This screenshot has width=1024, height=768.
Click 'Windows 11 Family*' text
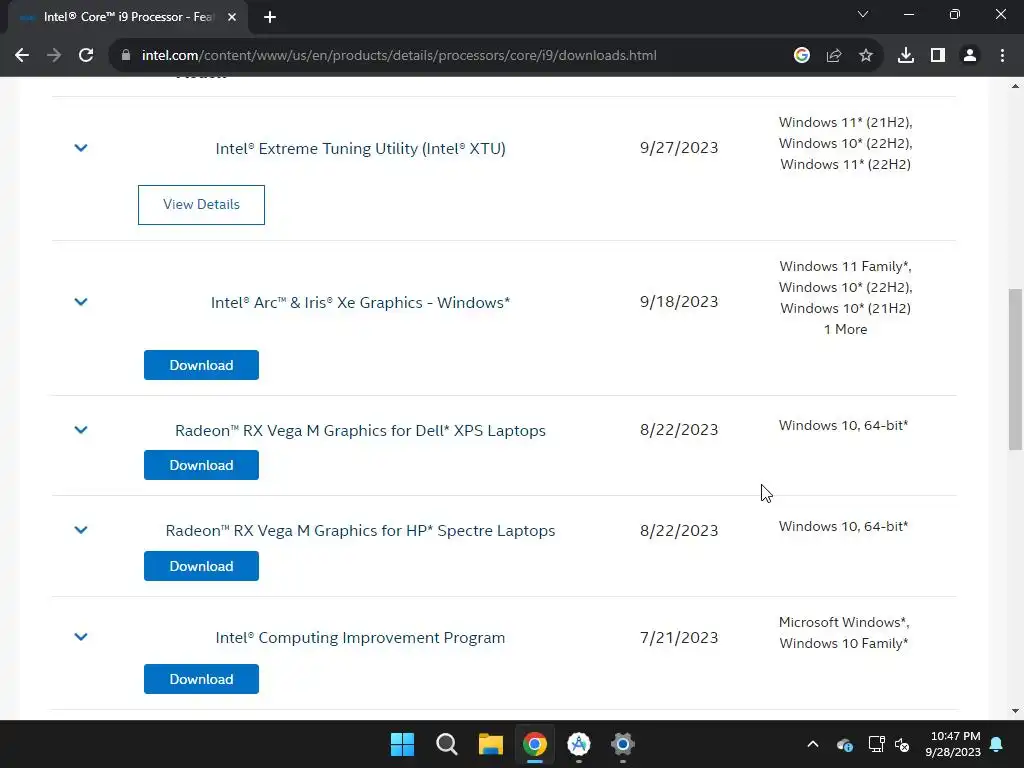point(845,266)
